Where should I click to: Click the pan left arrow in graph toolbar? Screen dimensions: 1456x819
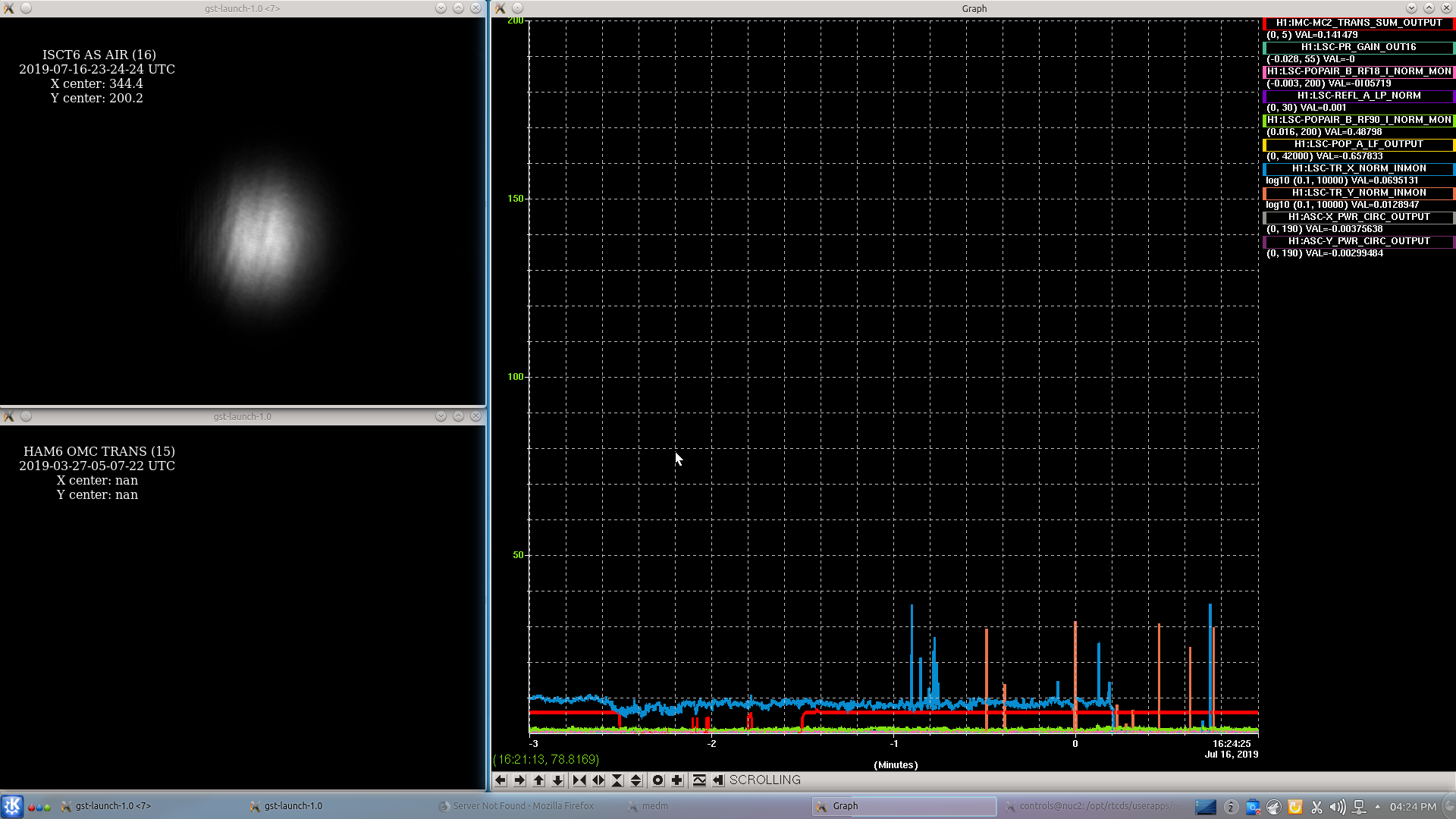(500, 780)
